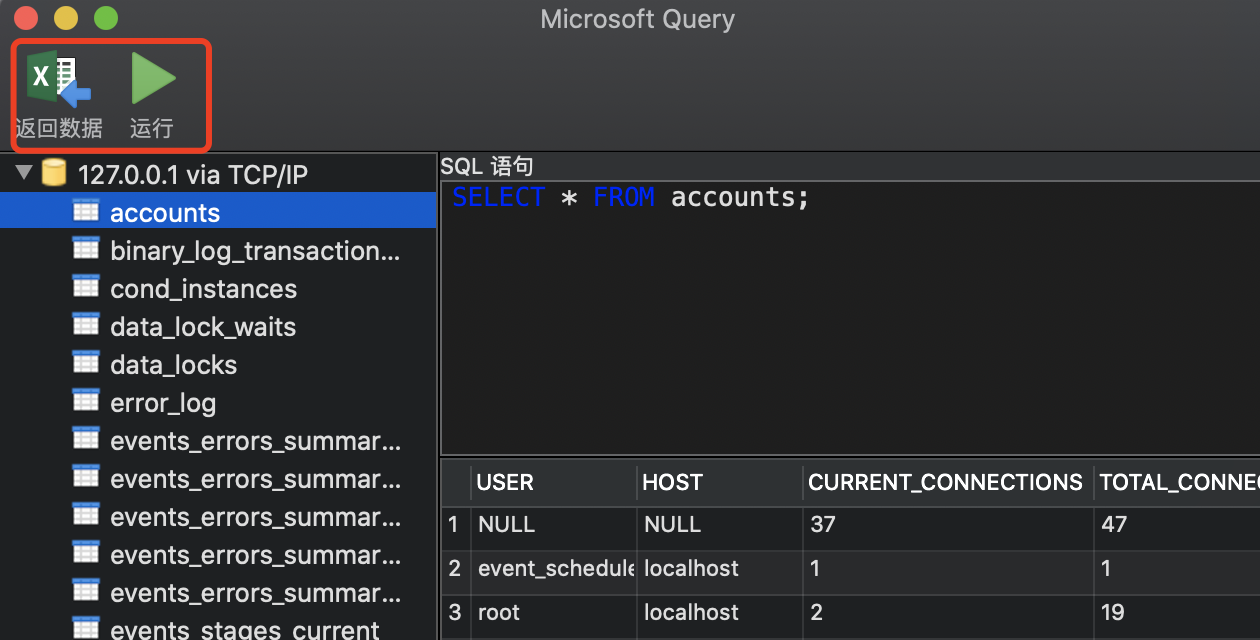1260x640 pixels.
Task: Select the accounts table
Action: coord(165,213)
